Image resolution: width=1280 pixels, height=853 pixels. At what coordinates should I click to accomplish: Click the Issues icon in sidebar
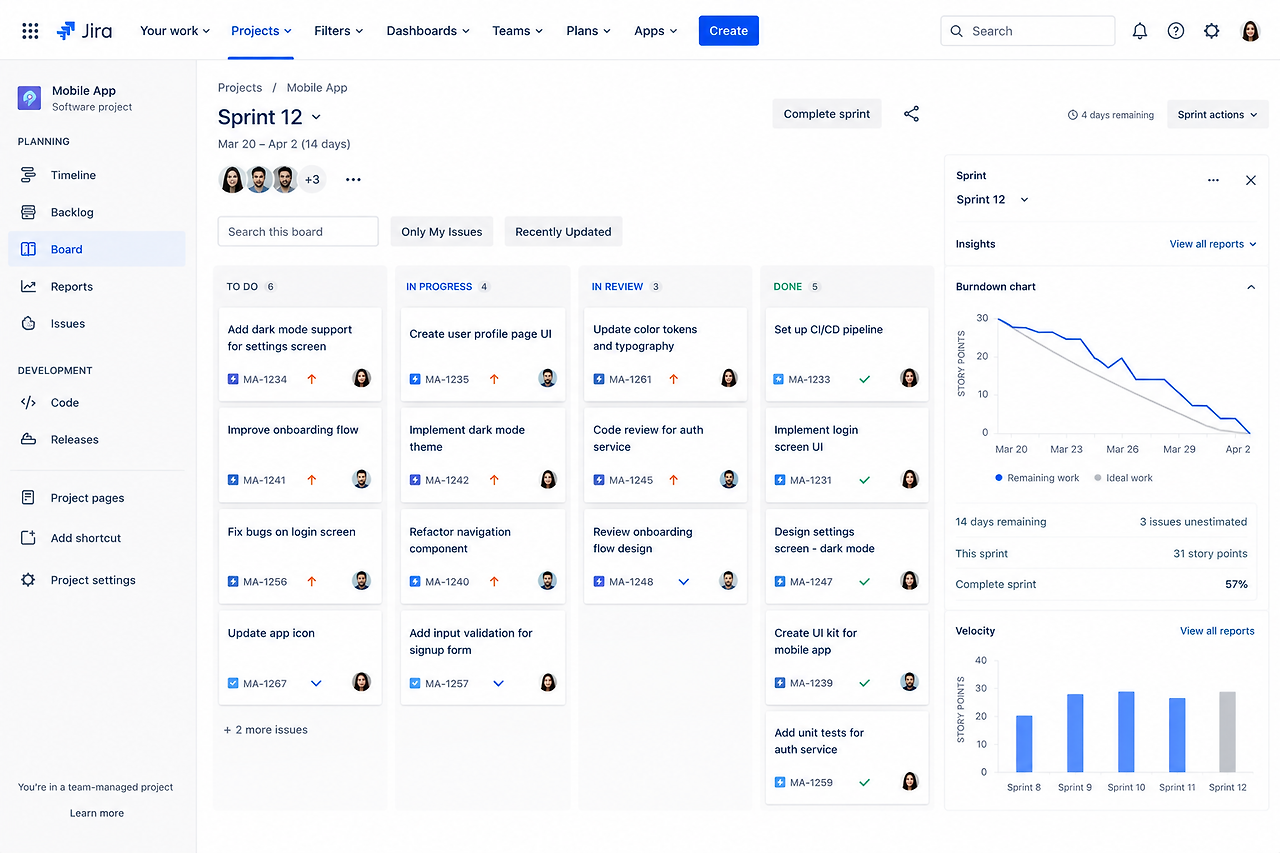point(29,323)
